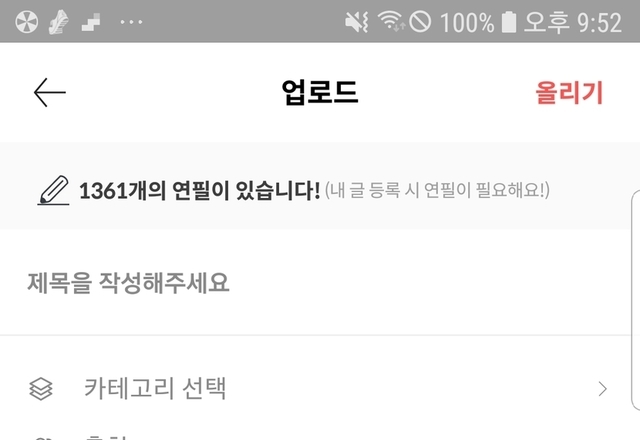The height and width of the screenshot is (440, 640).
Task: Go back using the left arrow
Action: pyautogui.click(x=49, y=93)
